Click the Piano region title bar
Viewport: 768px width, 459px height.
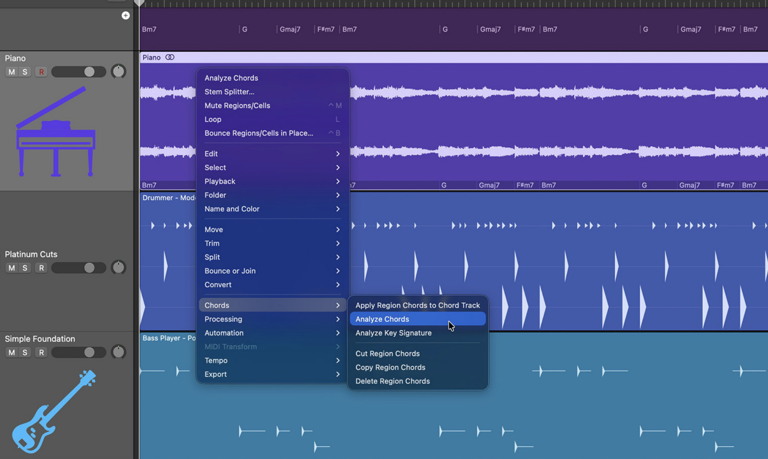click(x=454, y=57)
